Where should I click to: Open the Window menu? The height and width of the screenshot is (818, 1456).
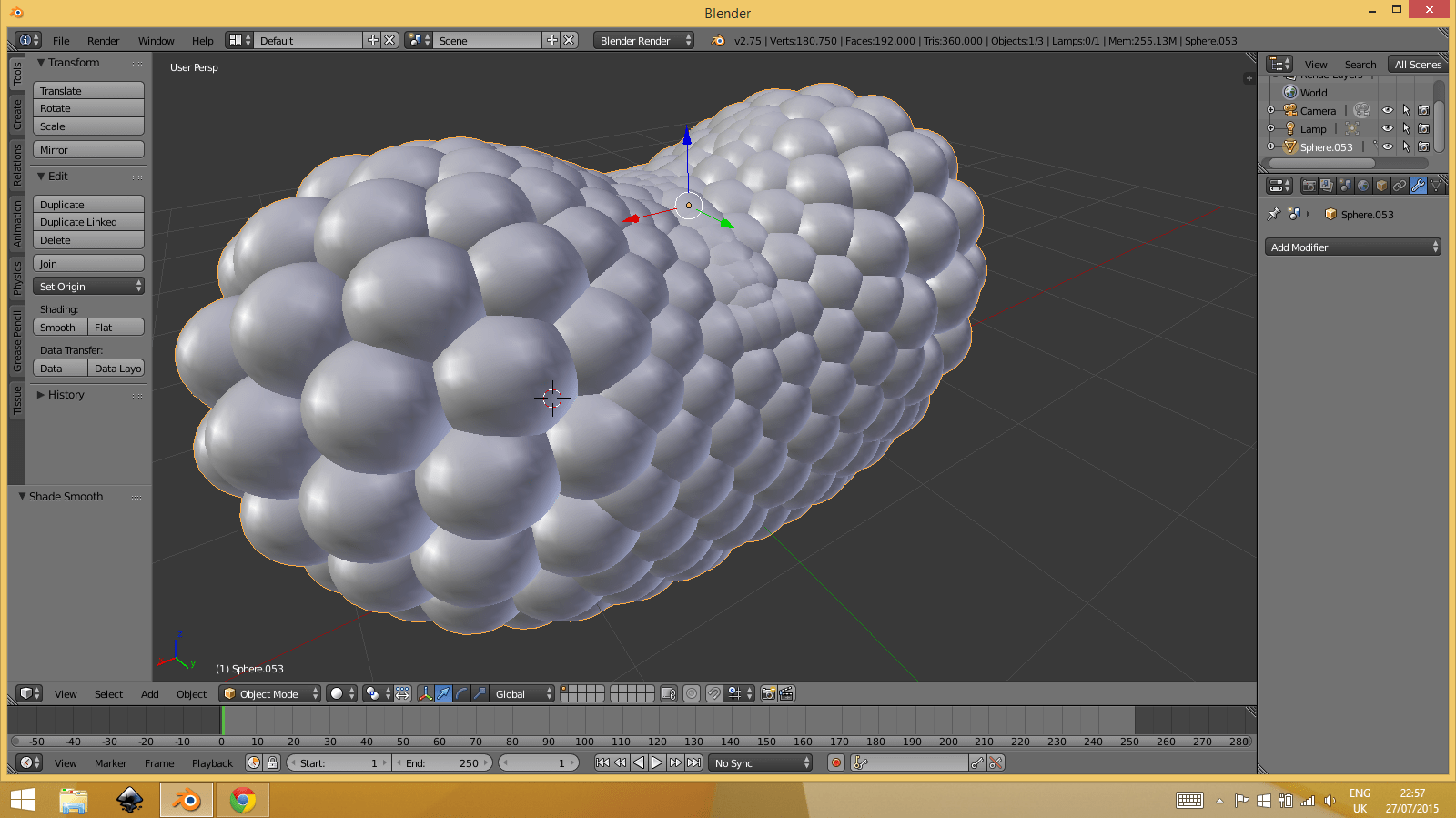click(x=156, y=40)
